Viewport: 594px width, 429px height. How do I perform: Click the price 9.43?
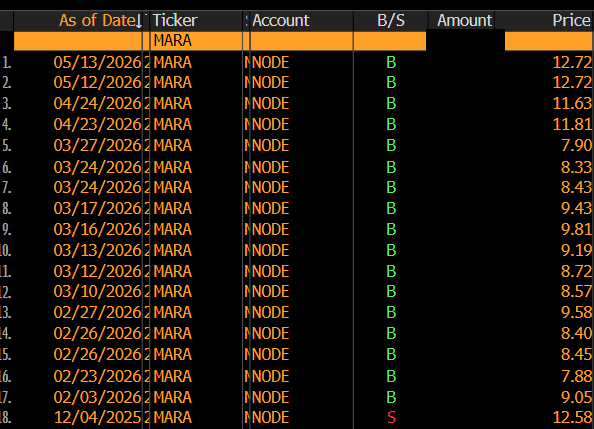(577, 208)
